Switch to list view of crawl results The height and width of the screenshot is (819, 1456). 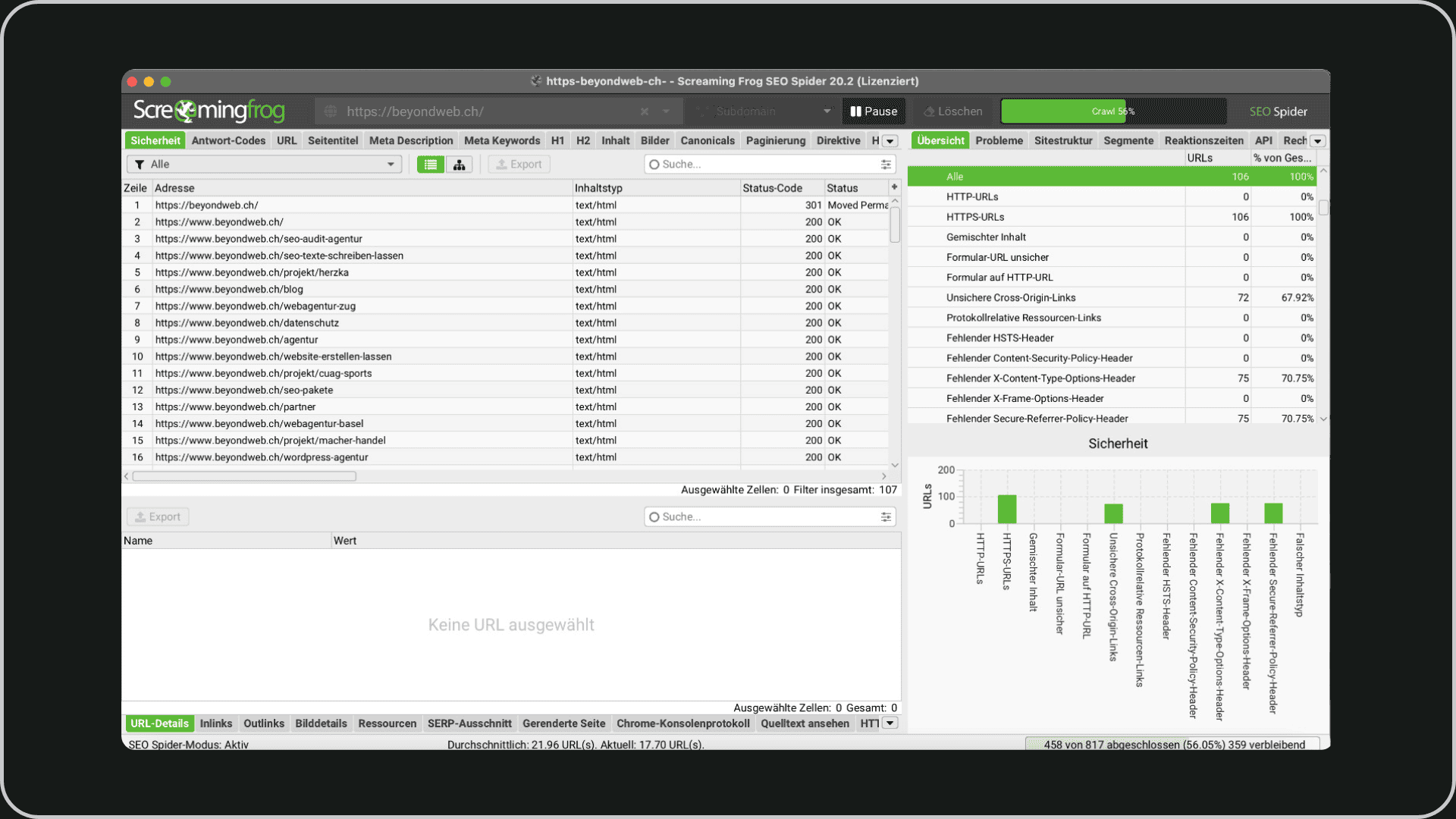click(x=430, y=165)
